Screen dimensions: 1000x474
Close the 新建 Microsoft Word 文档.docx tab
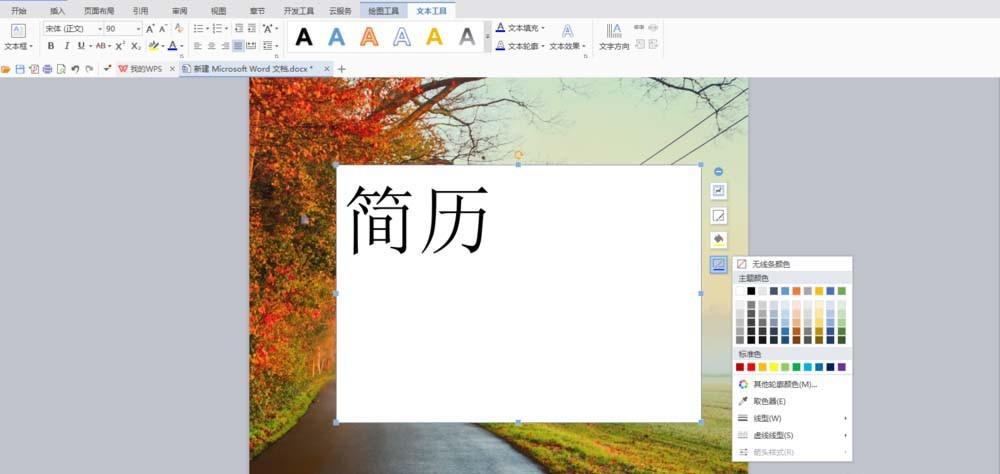tap(327, 69)
